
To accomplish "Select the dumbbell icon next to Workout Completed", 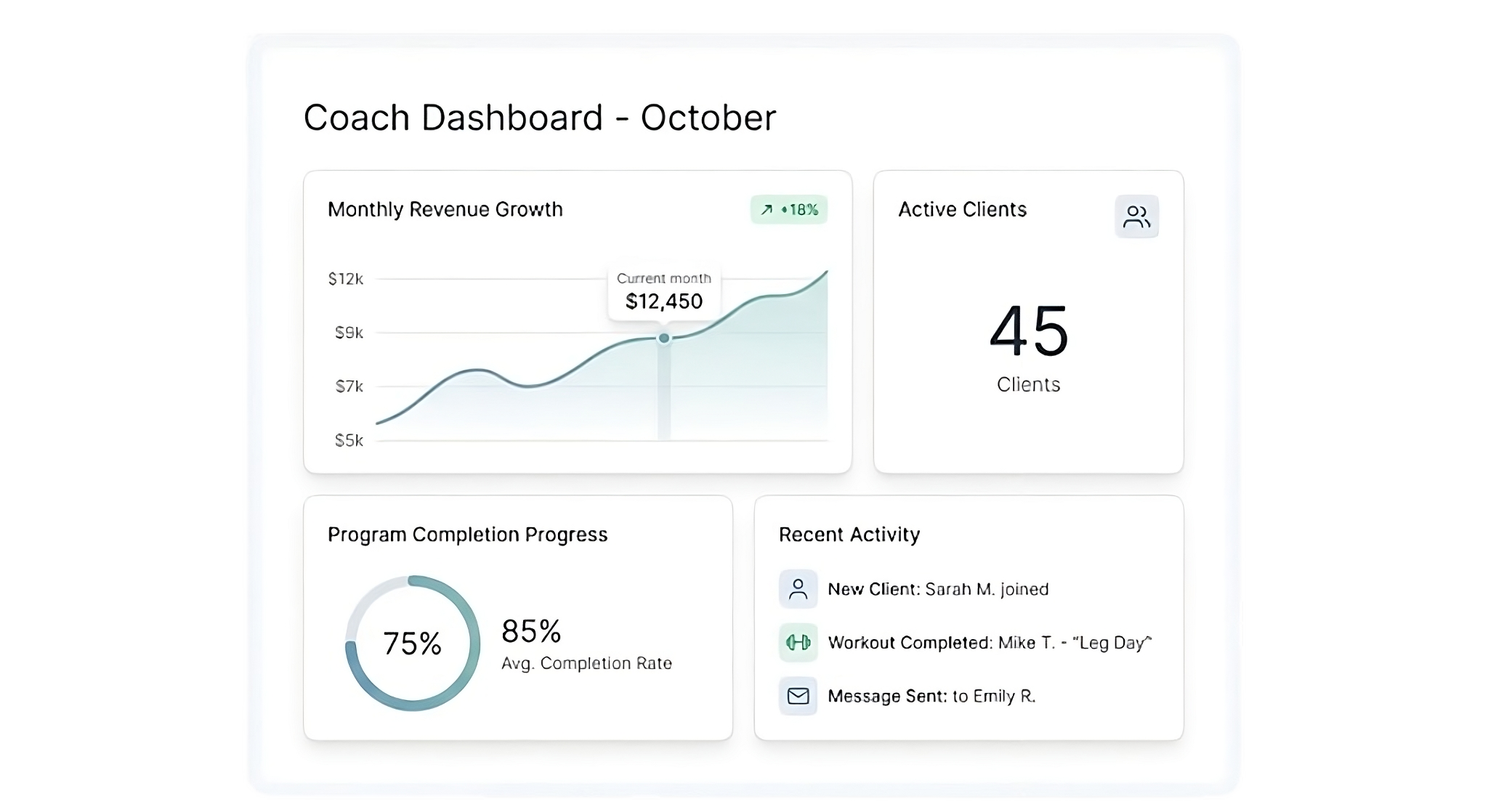I will (x=798, y=642).
